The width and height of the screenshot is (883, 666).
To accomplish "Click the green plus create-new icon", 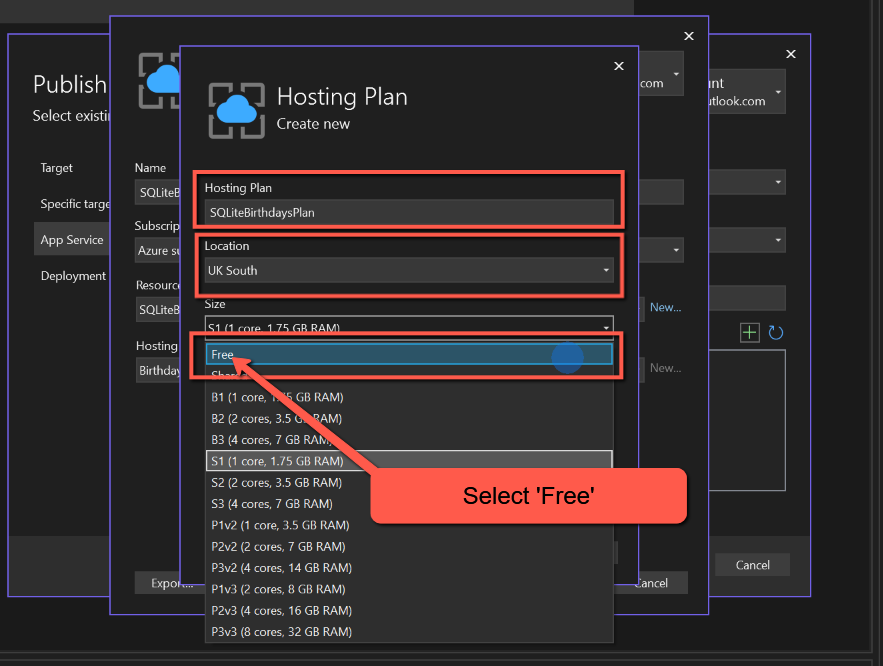I will (749, 332).
